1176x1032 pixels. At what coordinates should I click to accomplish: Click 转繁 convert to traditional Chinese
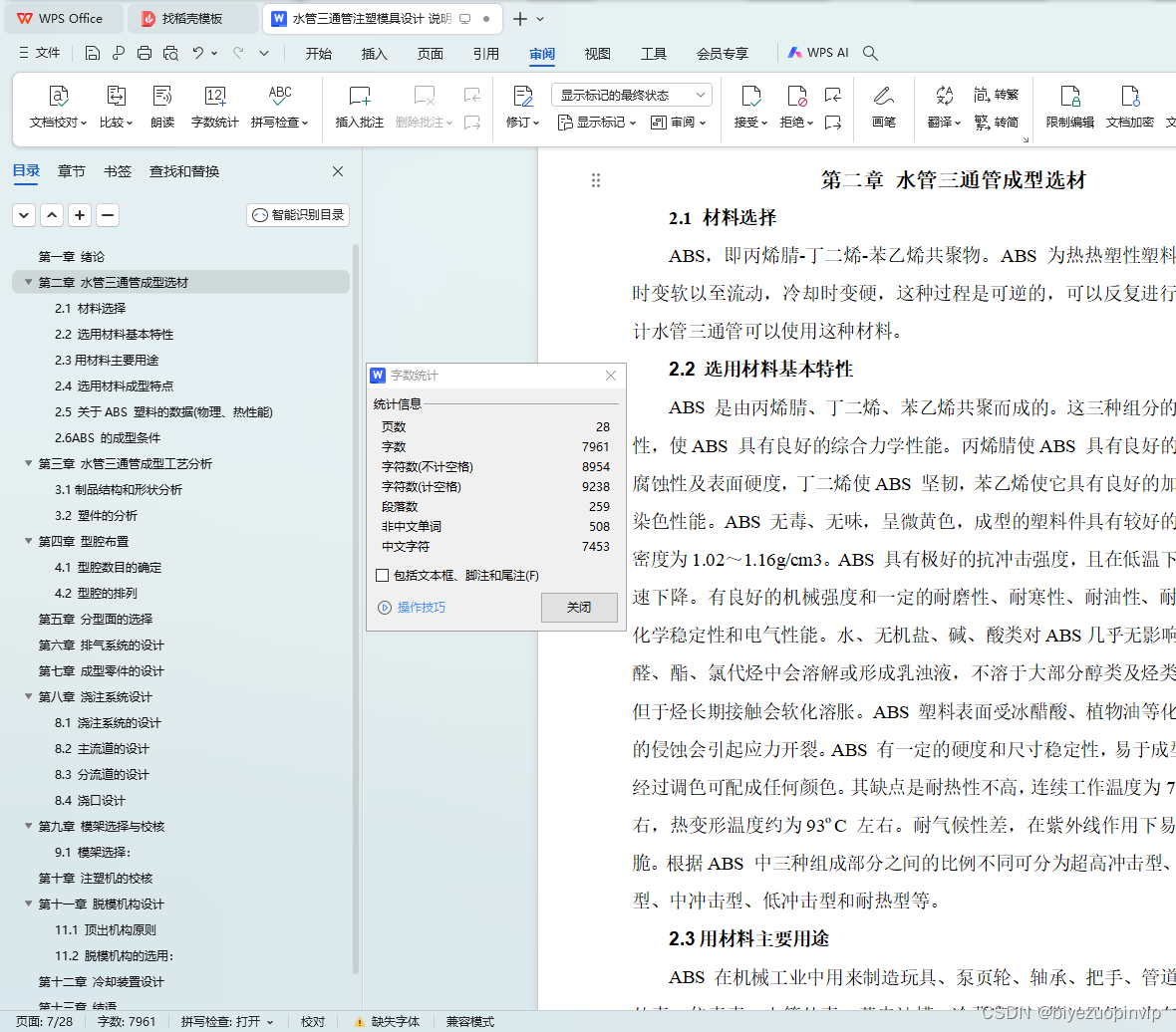pos(996,95)
